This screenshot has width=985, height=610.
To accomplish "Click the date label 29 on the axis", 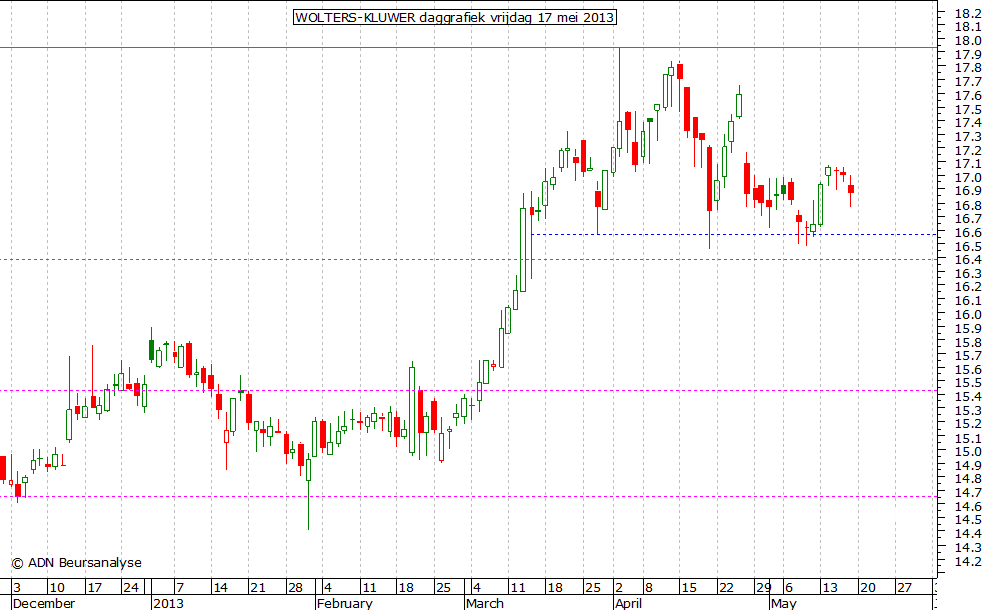I will tap(762, 587).
